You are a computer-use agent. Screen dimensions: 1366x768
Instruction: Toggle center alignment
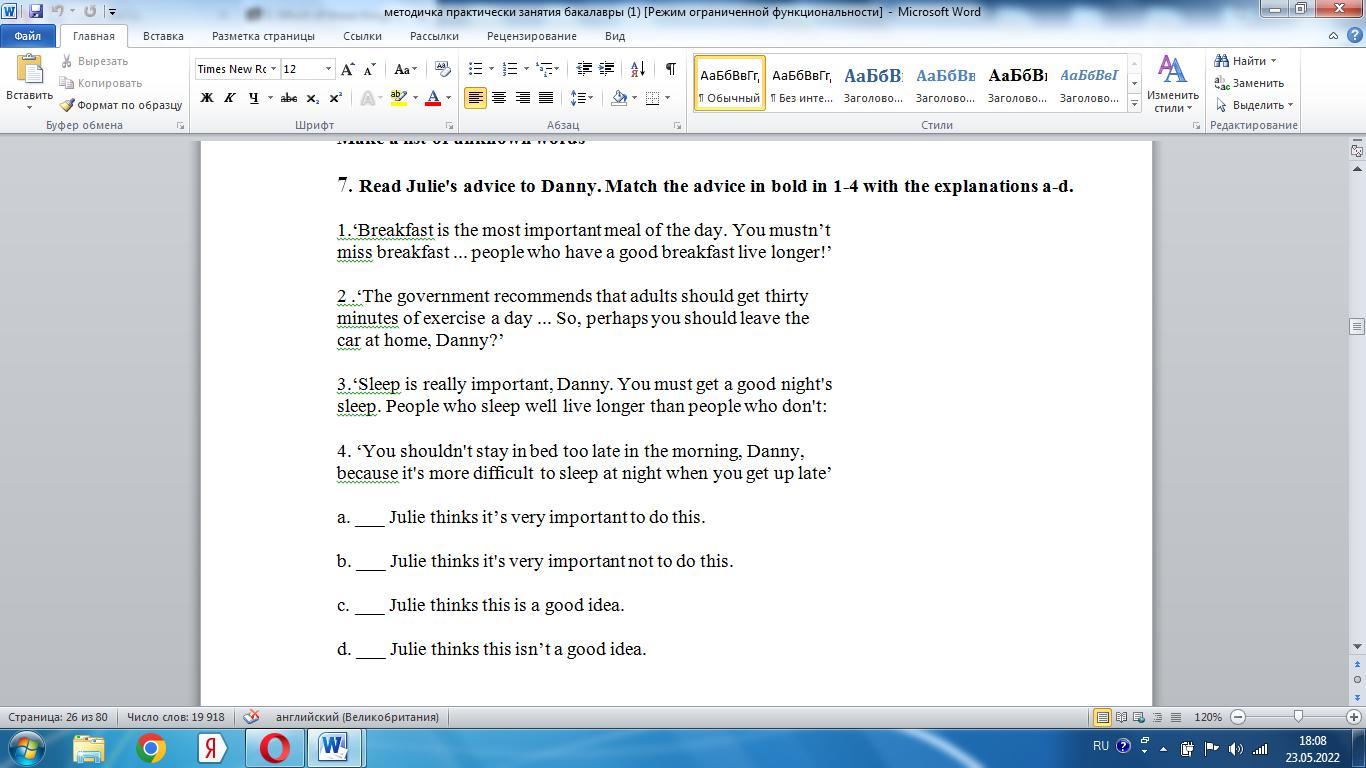pyautogui.click(x=498, y=98)
